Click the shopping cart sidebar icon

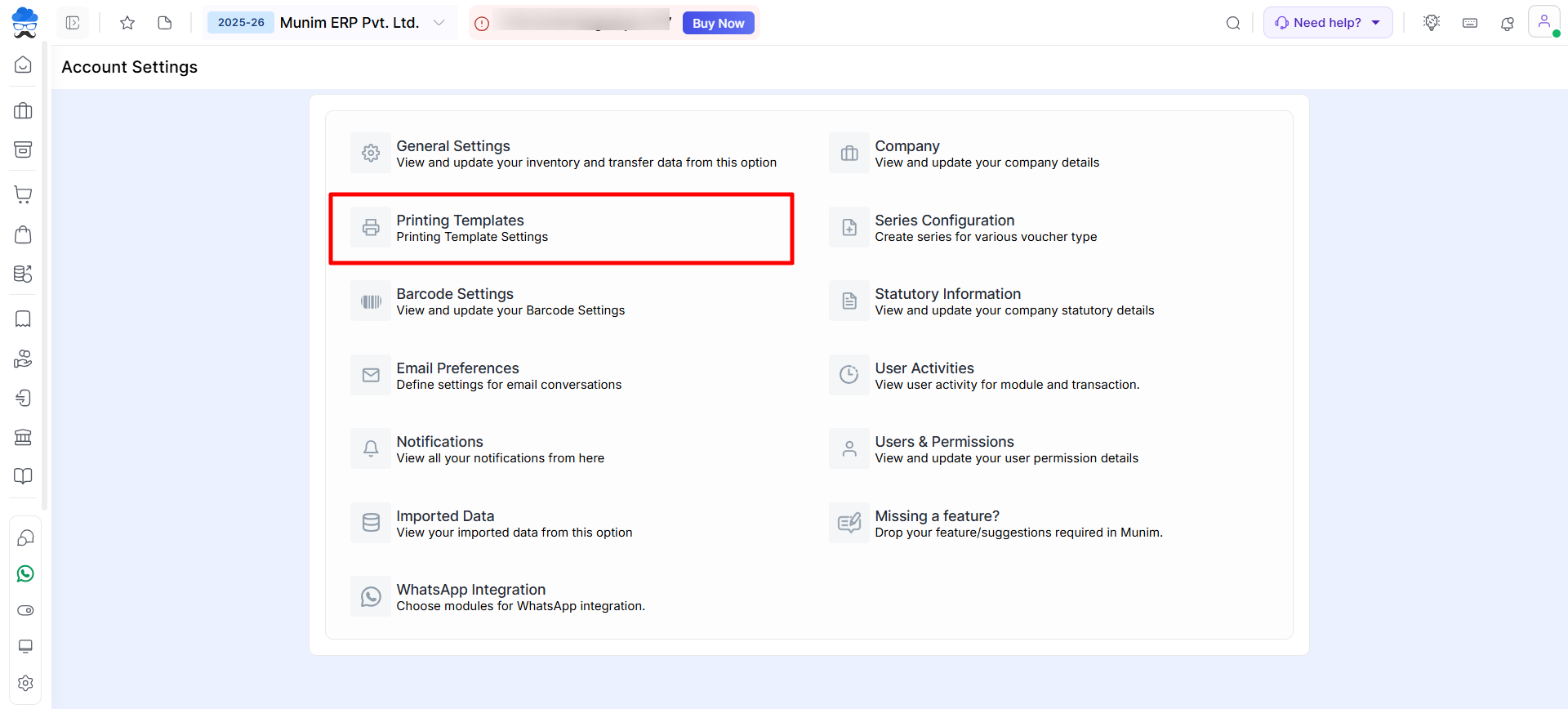(24, 194)
